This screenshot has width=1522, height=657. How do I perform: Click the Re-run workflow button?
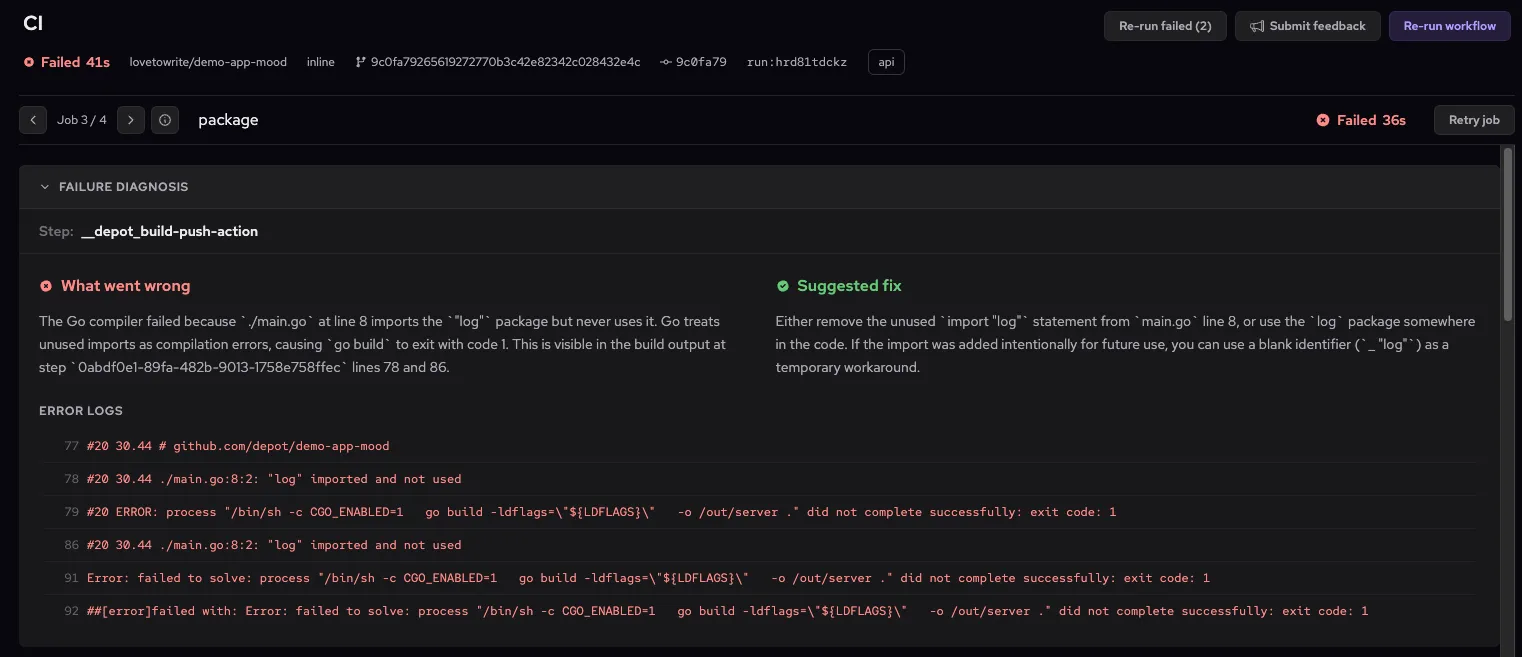[x=1449, y=26]
